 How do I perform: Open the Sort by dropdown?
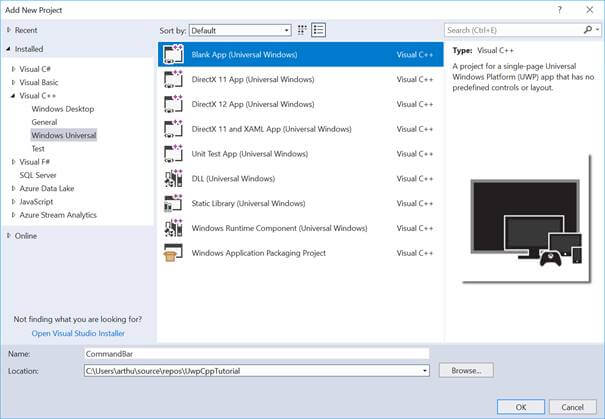click(x=240, y=30)
